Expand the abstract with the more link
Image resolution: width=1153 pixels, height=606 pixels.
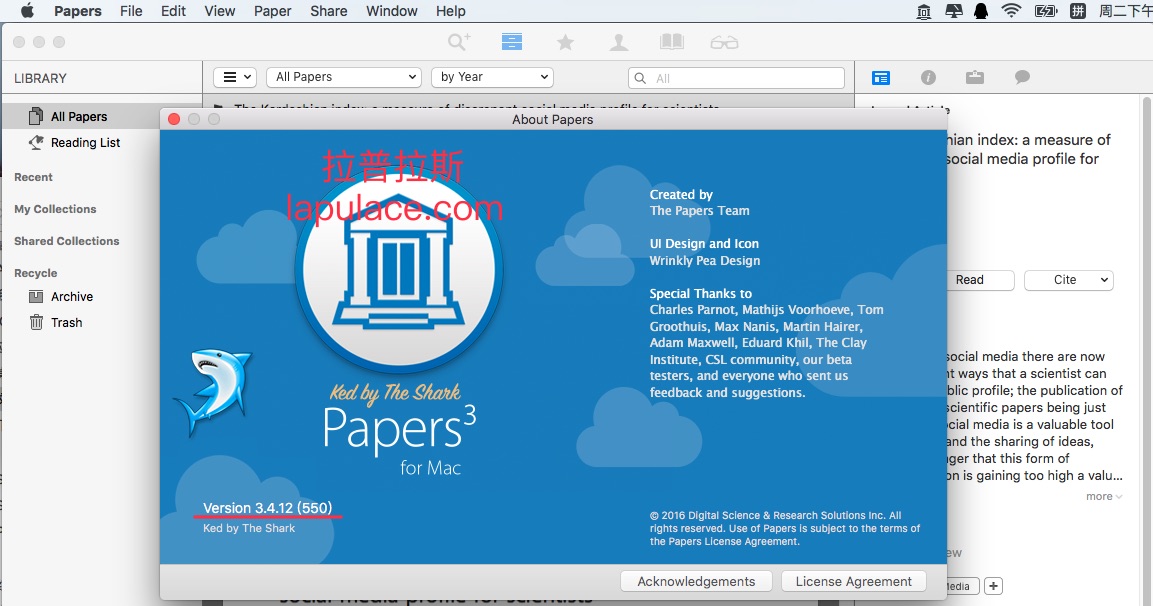coord(1104,496)
